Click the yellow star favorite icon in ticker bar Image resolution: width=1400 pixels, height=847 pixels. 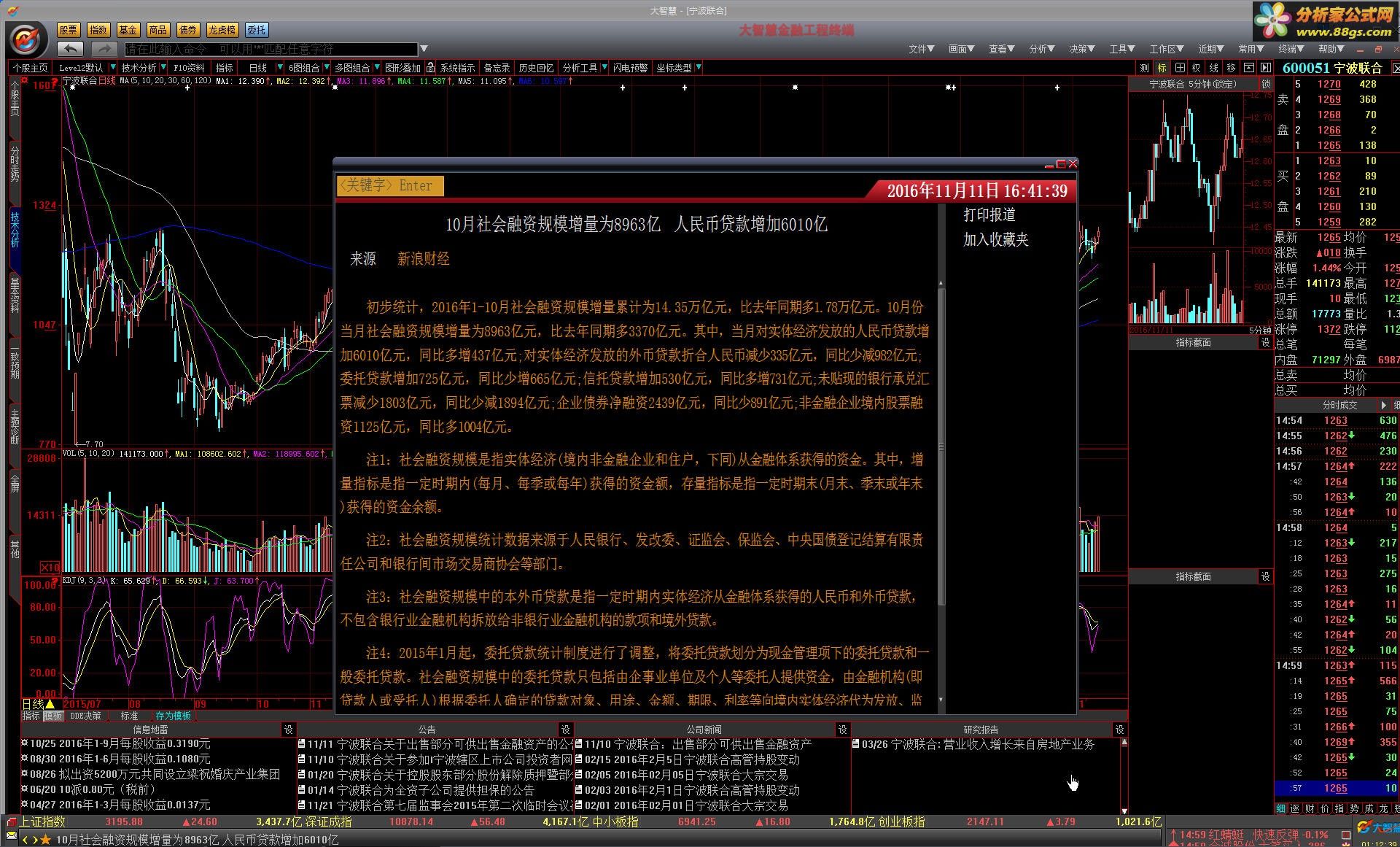pos(47,840)
